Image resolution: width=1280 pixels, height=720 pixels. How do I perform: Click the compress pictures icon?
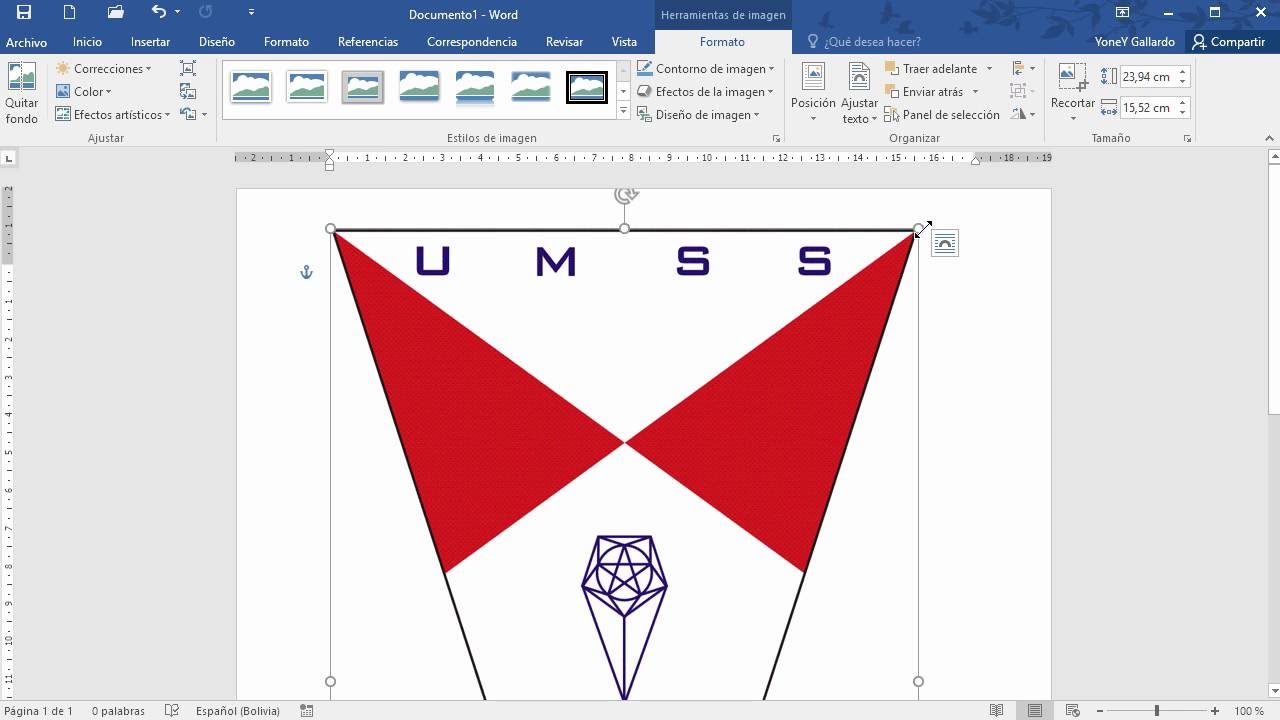coord(188,68)
